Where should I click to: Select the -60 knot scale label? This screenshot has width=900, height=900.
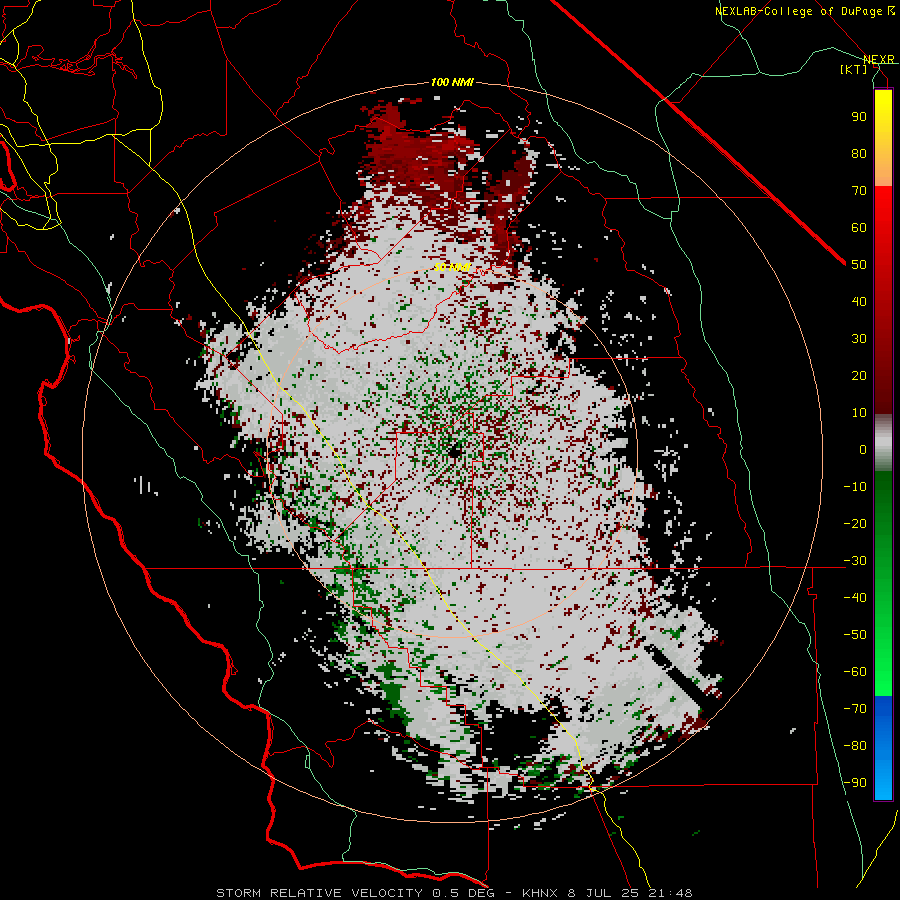(x=855, y=672)
